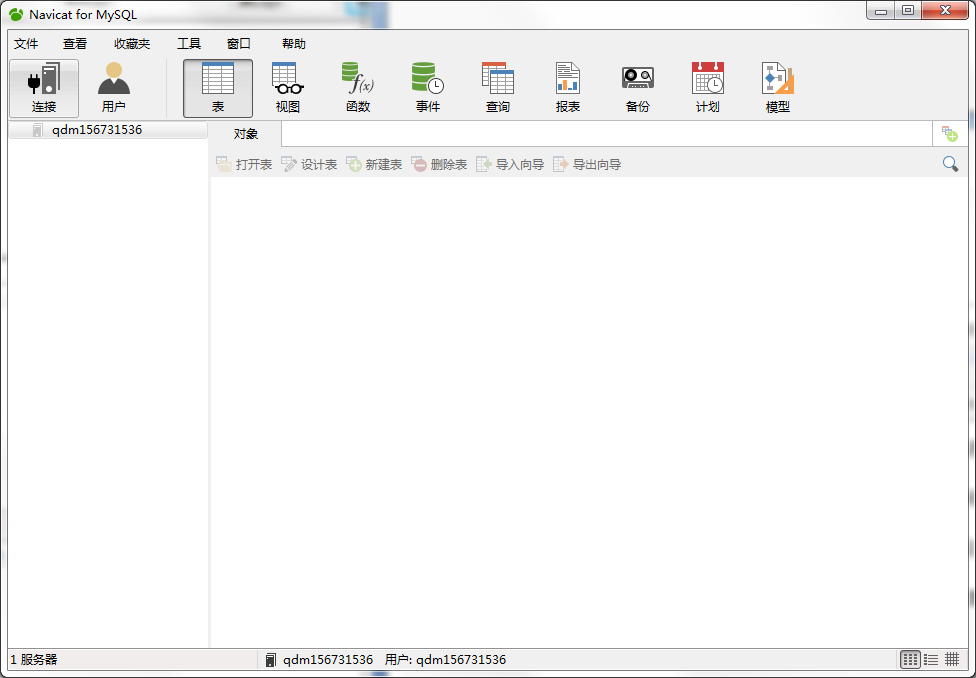This screenshot has width=976, height=678.
Task: Switch to list view in the status bar
Action: point(931,659)
